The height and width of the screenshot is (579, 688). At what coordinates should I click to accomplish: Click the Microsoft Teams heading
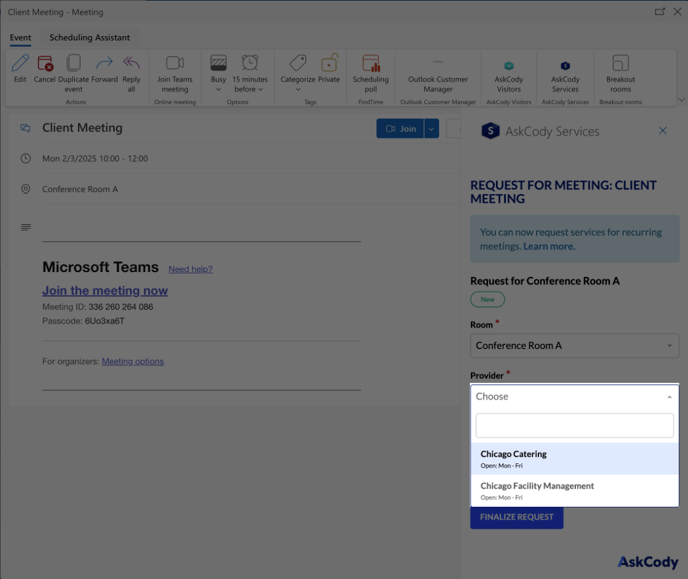tap(100, 267)
